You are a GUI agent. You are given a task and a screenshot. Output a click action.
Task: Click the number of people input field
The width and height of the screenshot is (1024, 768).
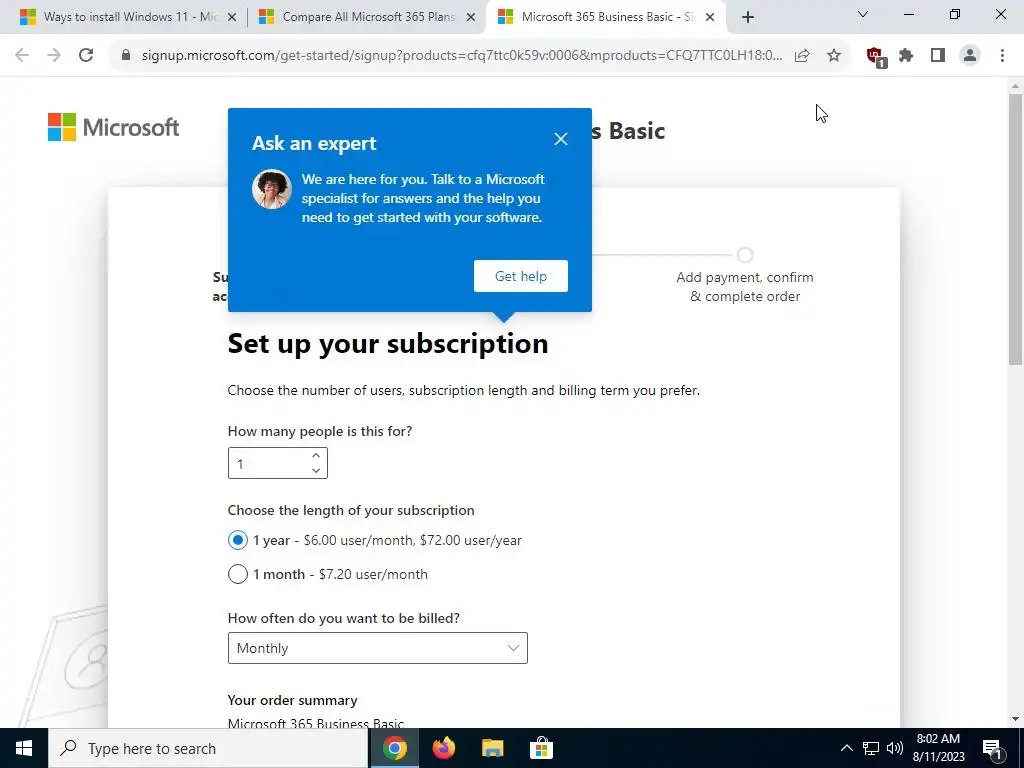(278, 463)
